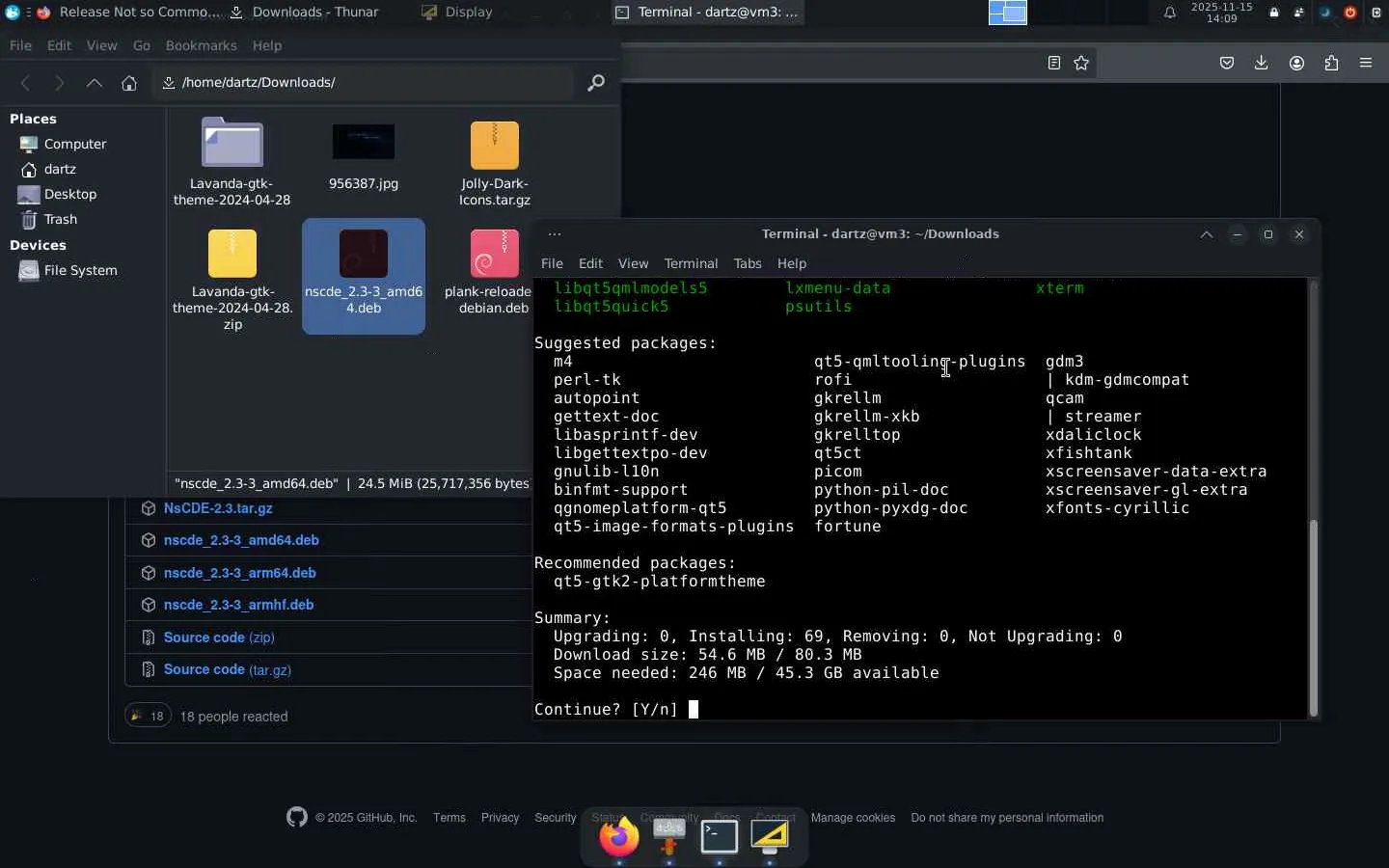The image size is (1389, 868).
Task: Open the terminal File menu
Action: pyautogui.click(x=552, y=263)
